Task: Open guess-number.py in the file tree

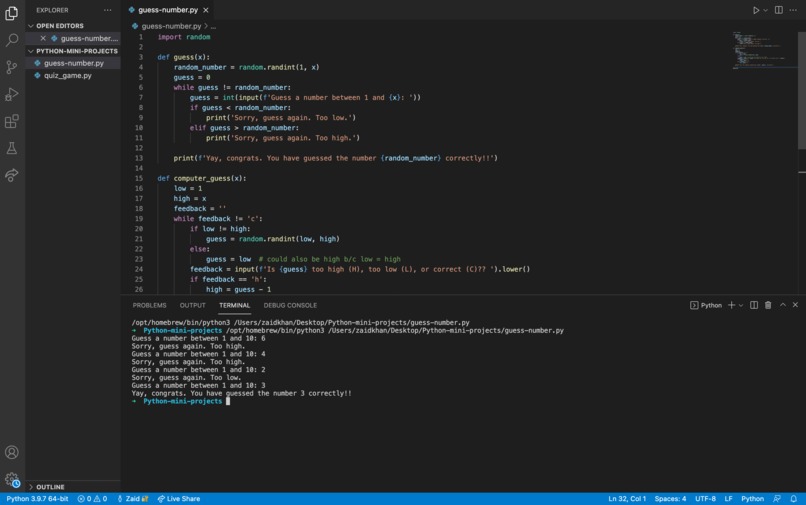Action: coord(74,63)
